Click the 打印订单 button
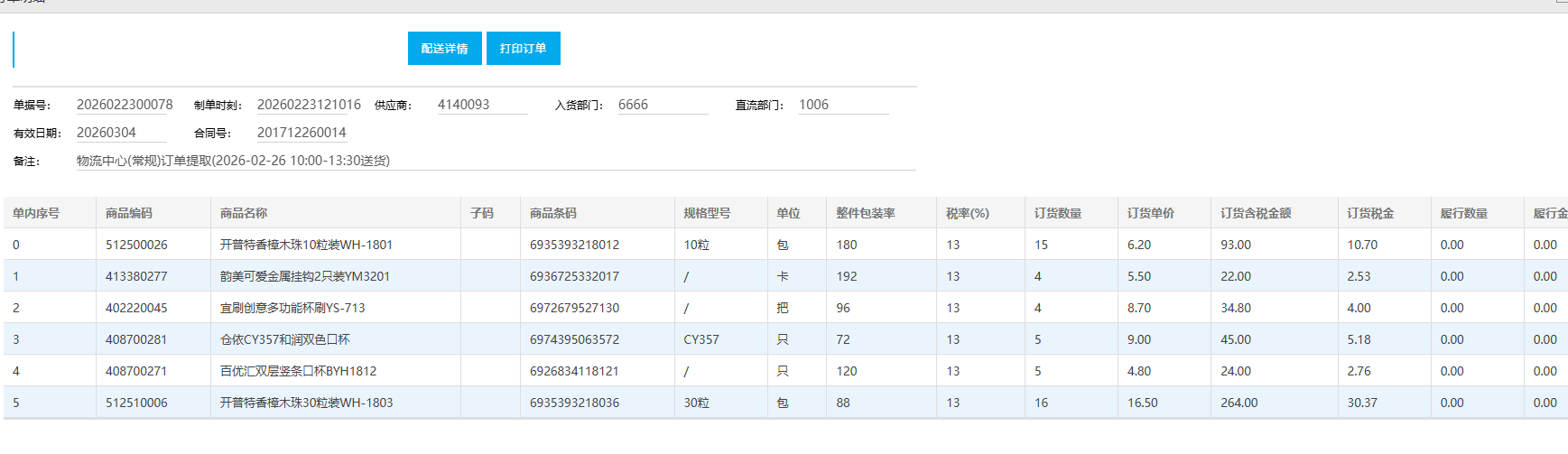 pos(523,49)
